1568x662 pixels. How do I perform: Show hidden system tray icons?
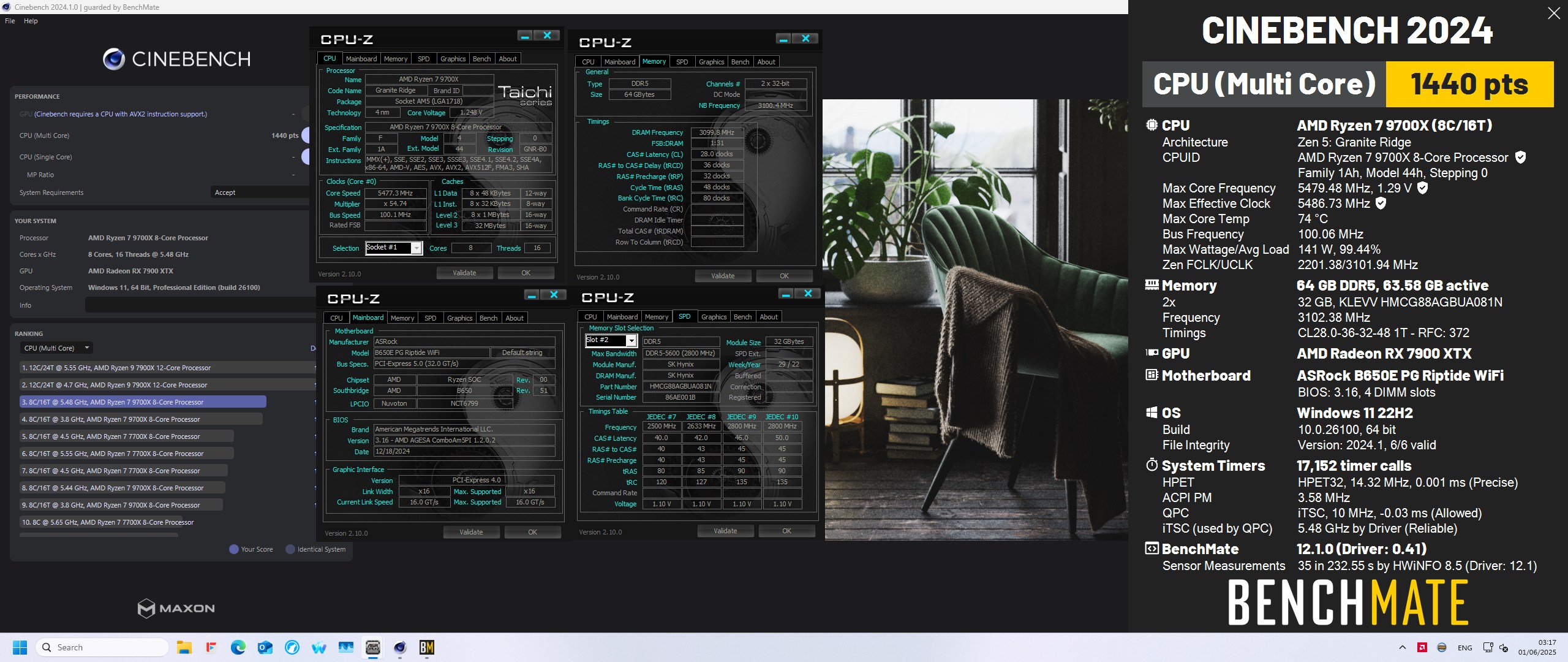[x=1402, y=647]
